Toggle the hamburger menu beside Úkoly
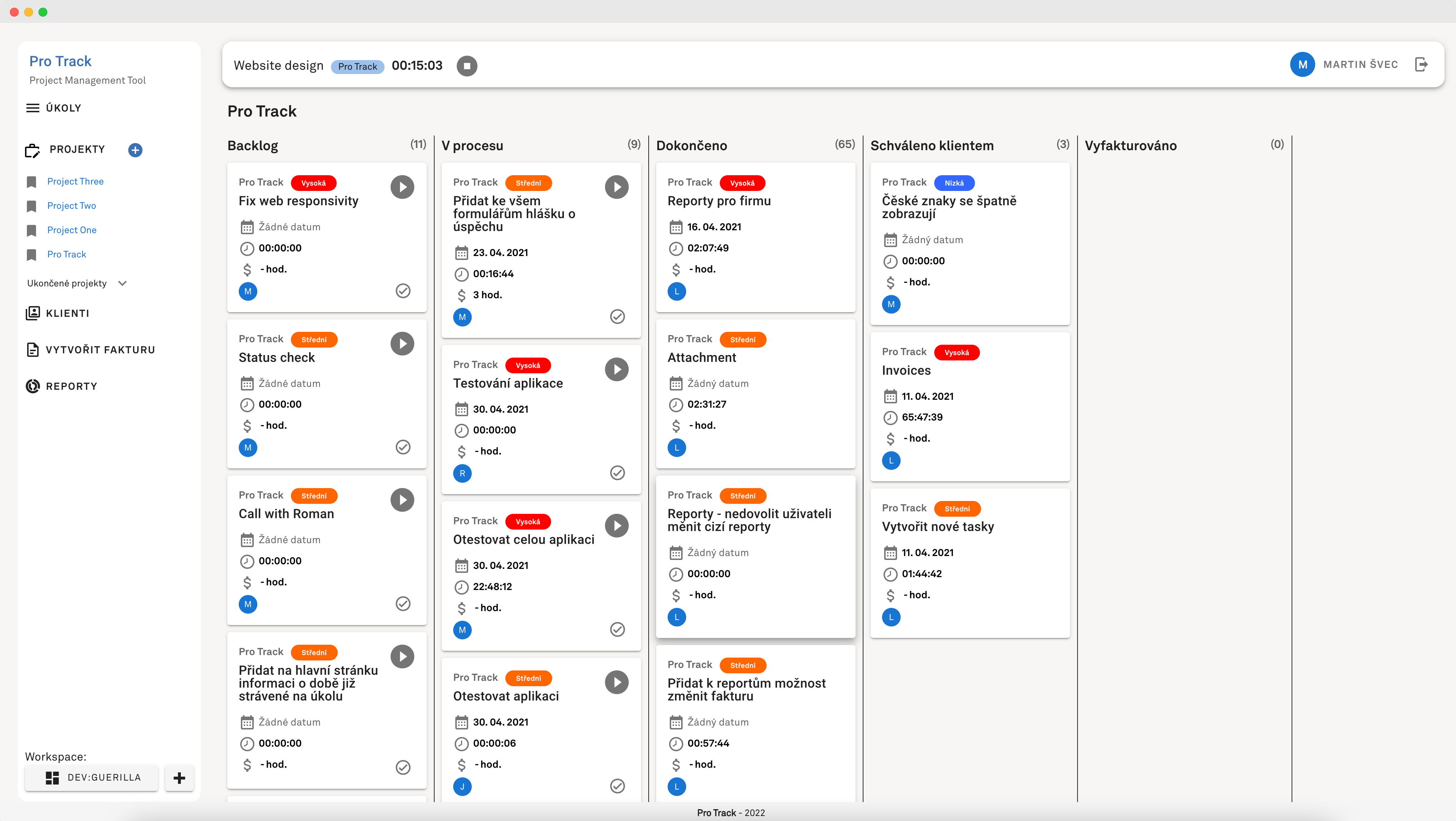 (x=33, y=108)
